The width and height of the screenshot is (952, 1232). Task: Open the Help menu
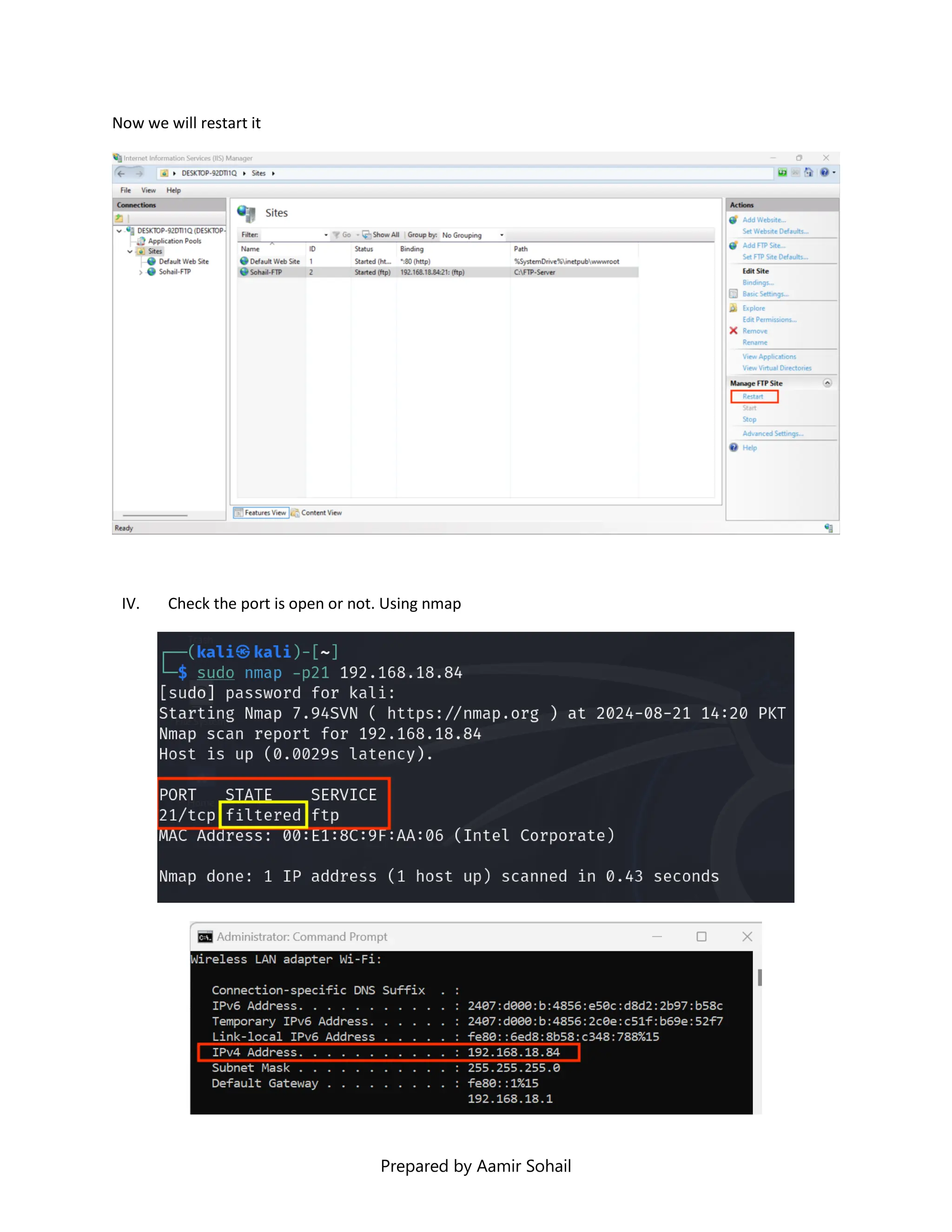(174, 190)
